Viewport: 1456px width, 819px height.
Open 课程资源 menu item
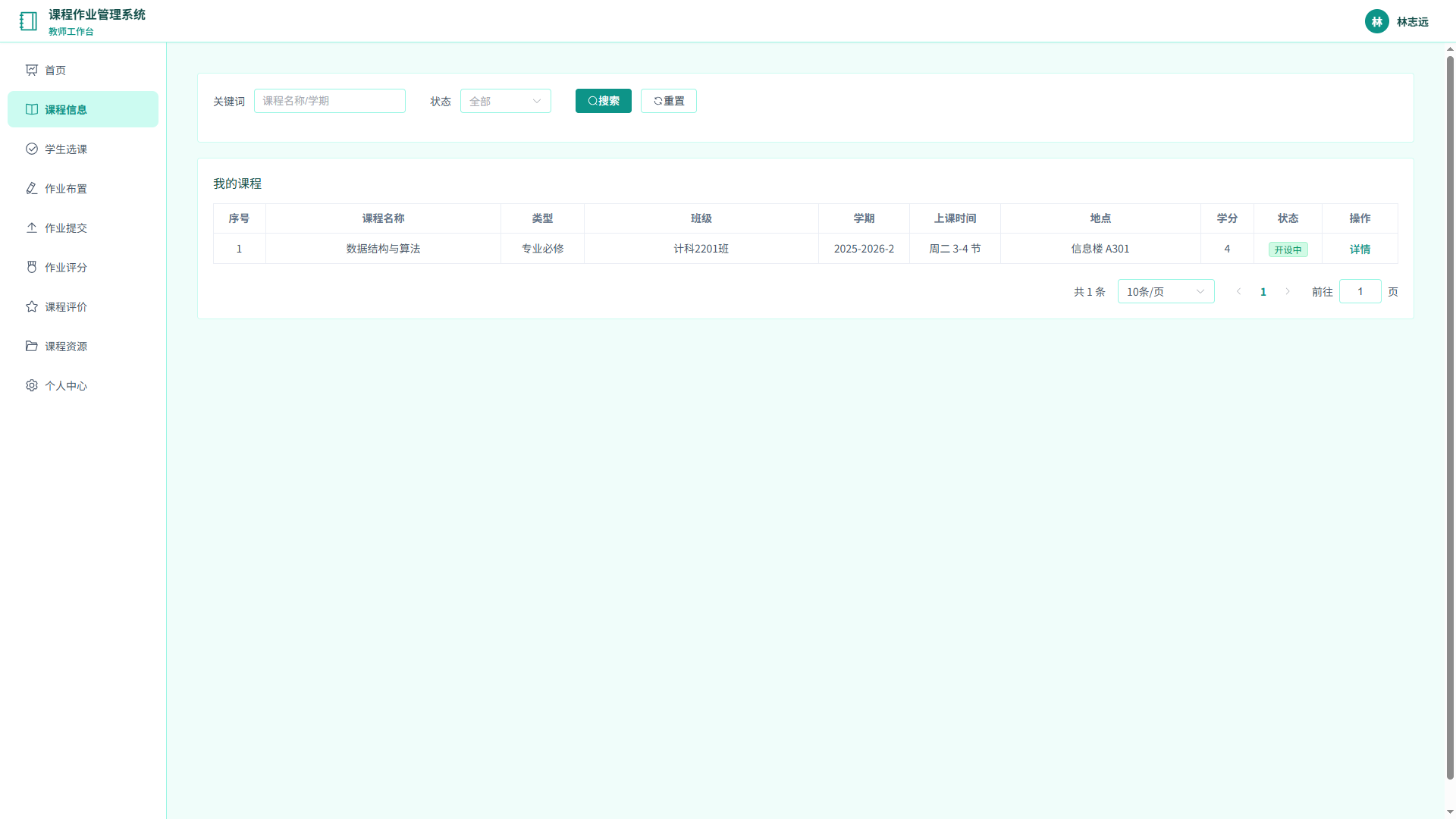point(83,346)
